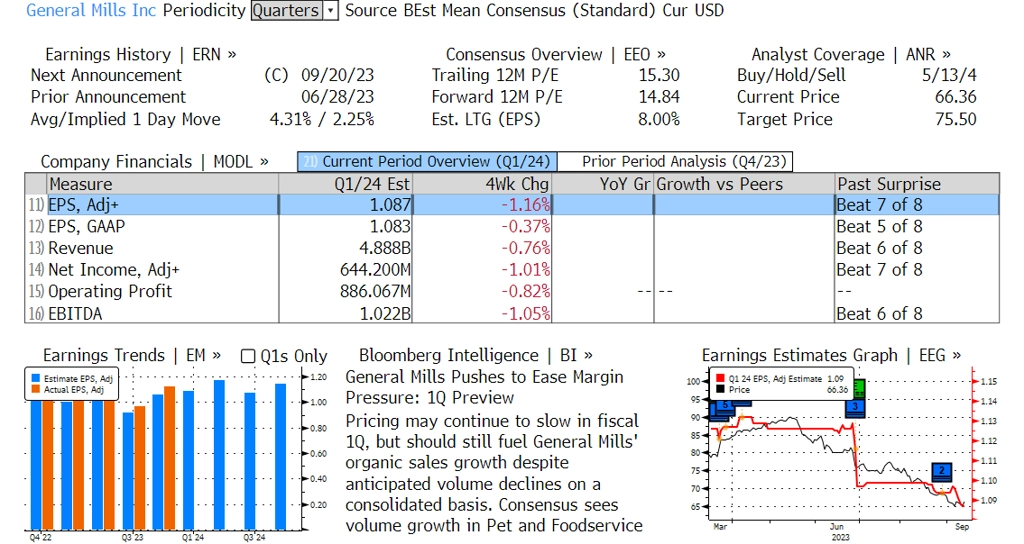Open Earnings History ERN link
The height and width of the screenshot is (544, 1024).
tap(141, 55)
